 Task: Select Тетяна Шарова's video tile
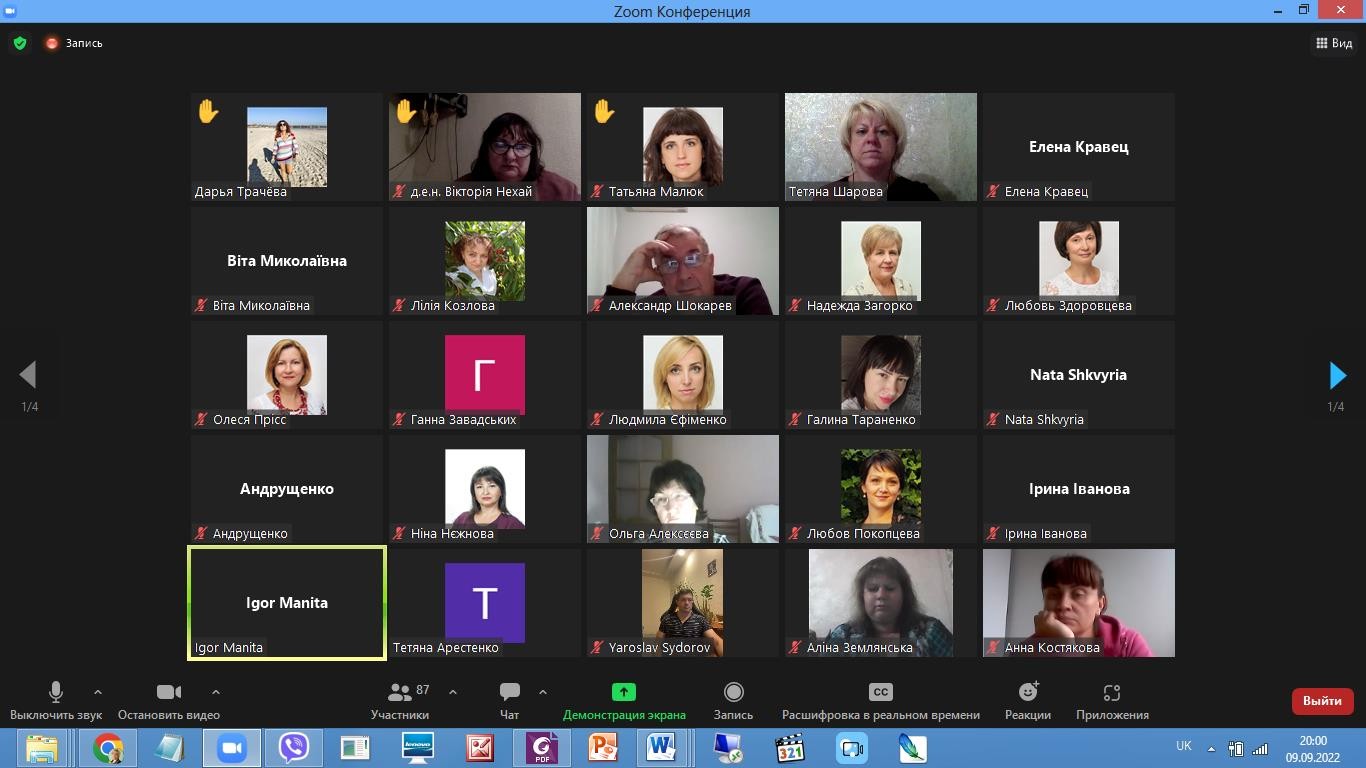[x=881, y=147]
